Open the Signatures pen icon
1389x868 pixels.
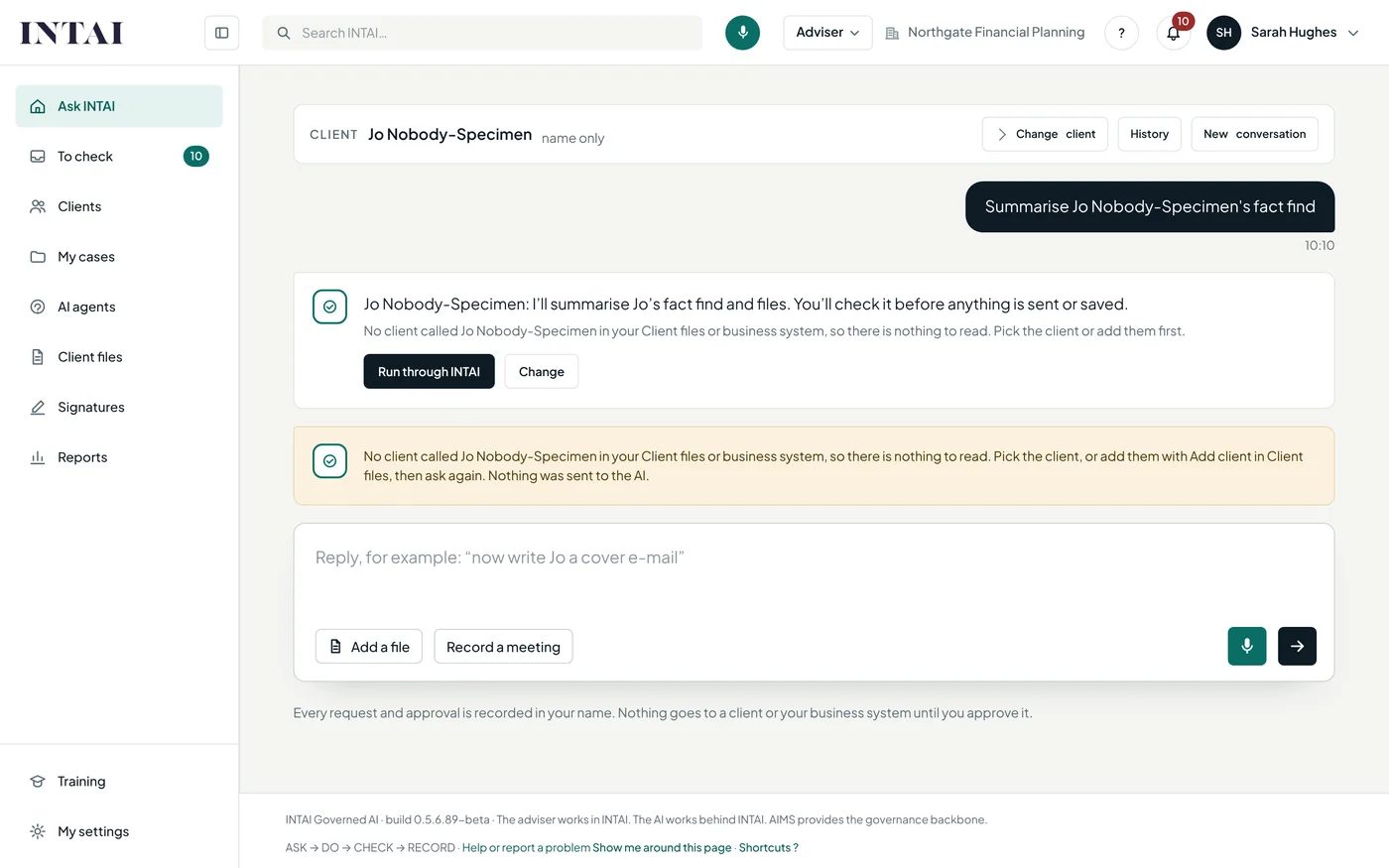coord(38,408)
